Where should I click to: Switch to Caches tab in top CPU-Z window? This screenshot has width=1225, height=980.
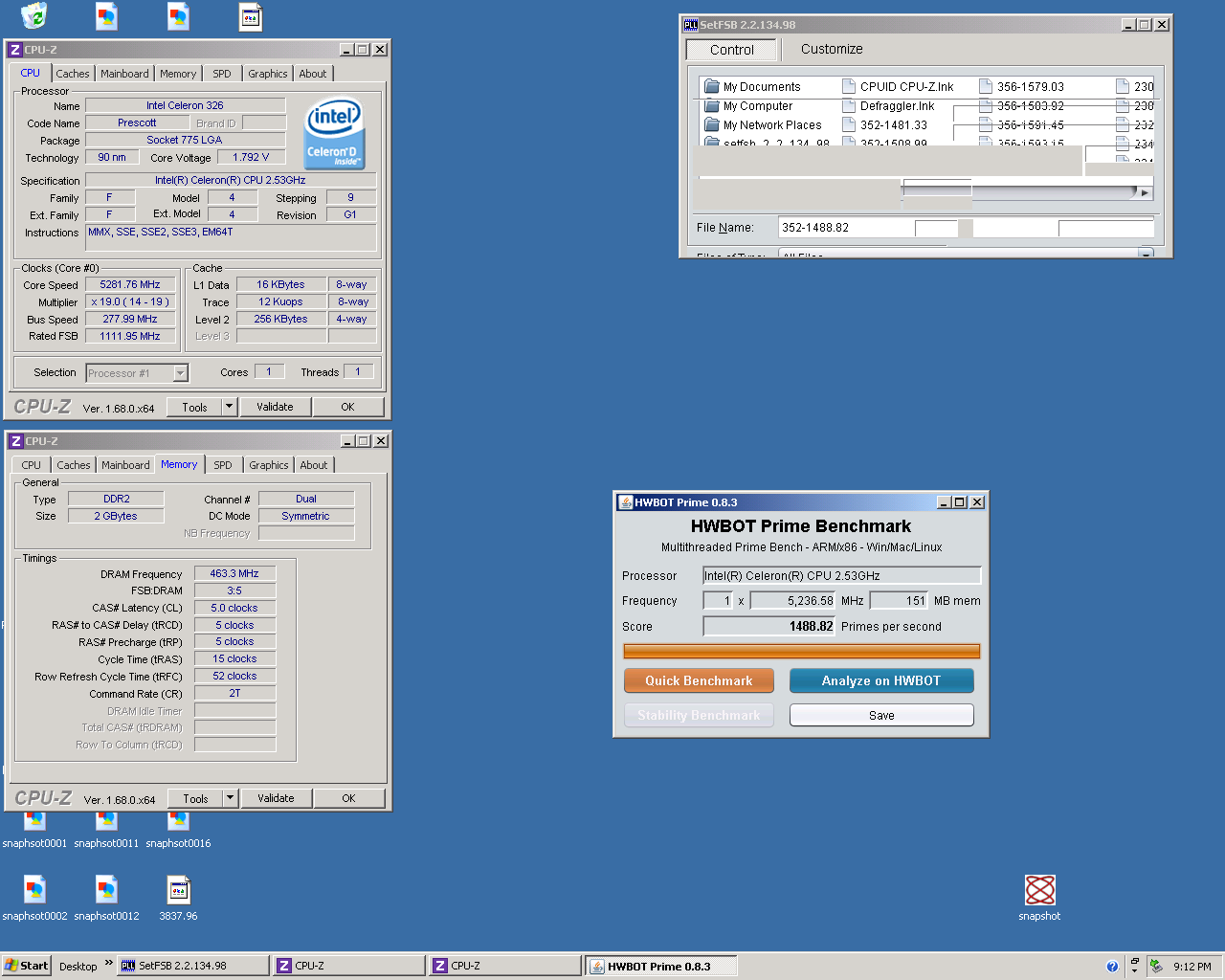pos(72,74)
